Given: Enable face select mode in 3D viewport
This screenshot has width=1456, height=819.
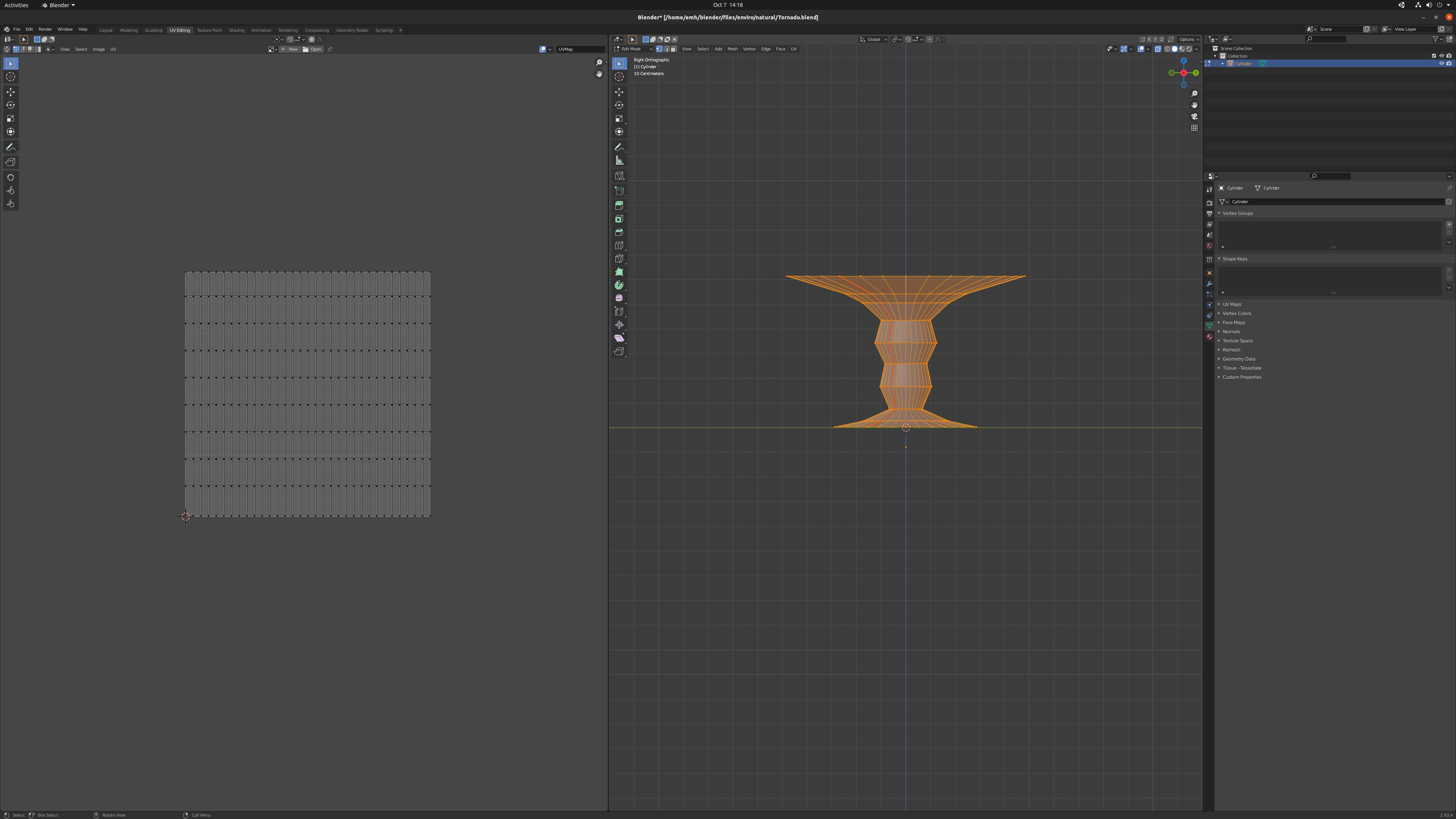Looking at the screenshot, I should click(x=673, y=49).
